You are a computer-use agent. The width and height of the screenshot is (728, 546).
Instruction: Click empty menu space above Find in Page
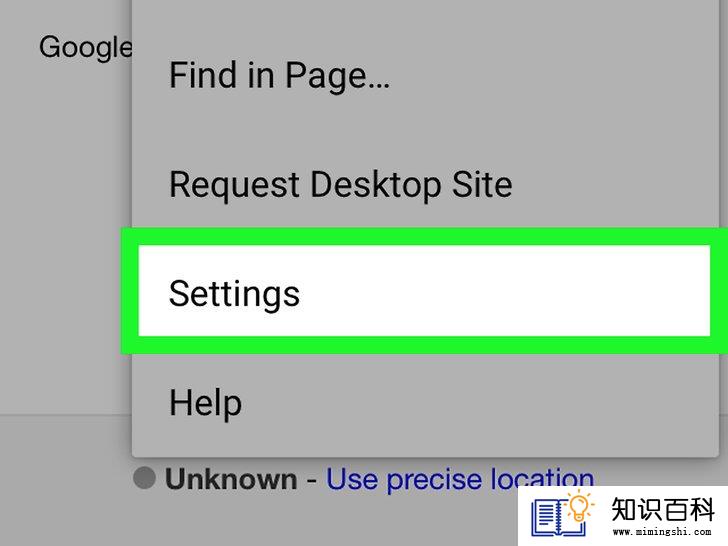coord(424,23)
